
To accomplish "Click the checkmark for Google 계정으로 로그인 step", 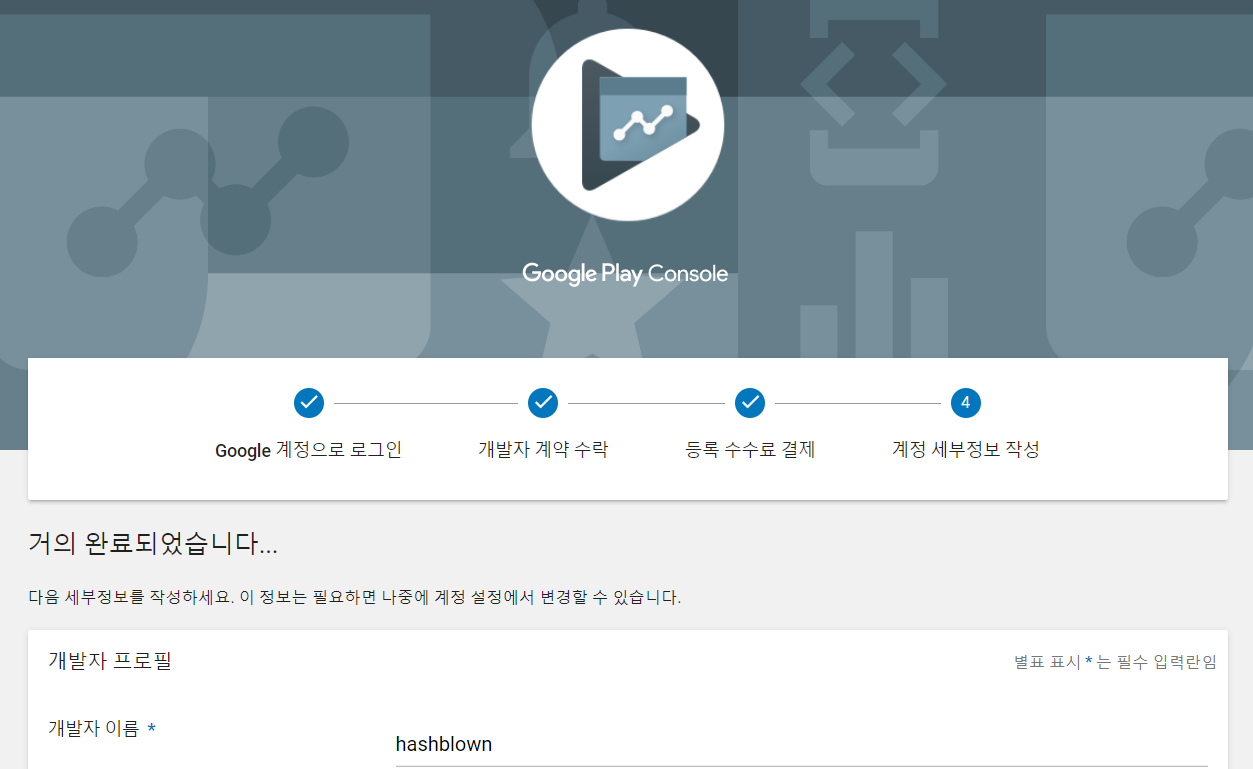I will pyautogui.click(x=309, y=403).
